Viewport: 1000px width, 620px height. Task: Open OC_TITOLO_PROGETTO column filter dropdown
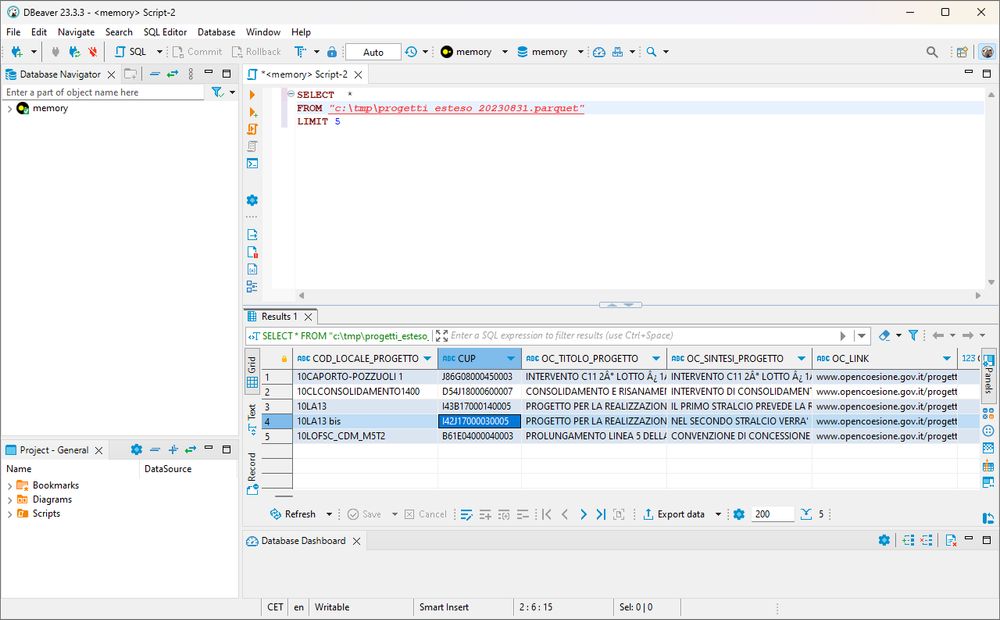click(656, 358)
